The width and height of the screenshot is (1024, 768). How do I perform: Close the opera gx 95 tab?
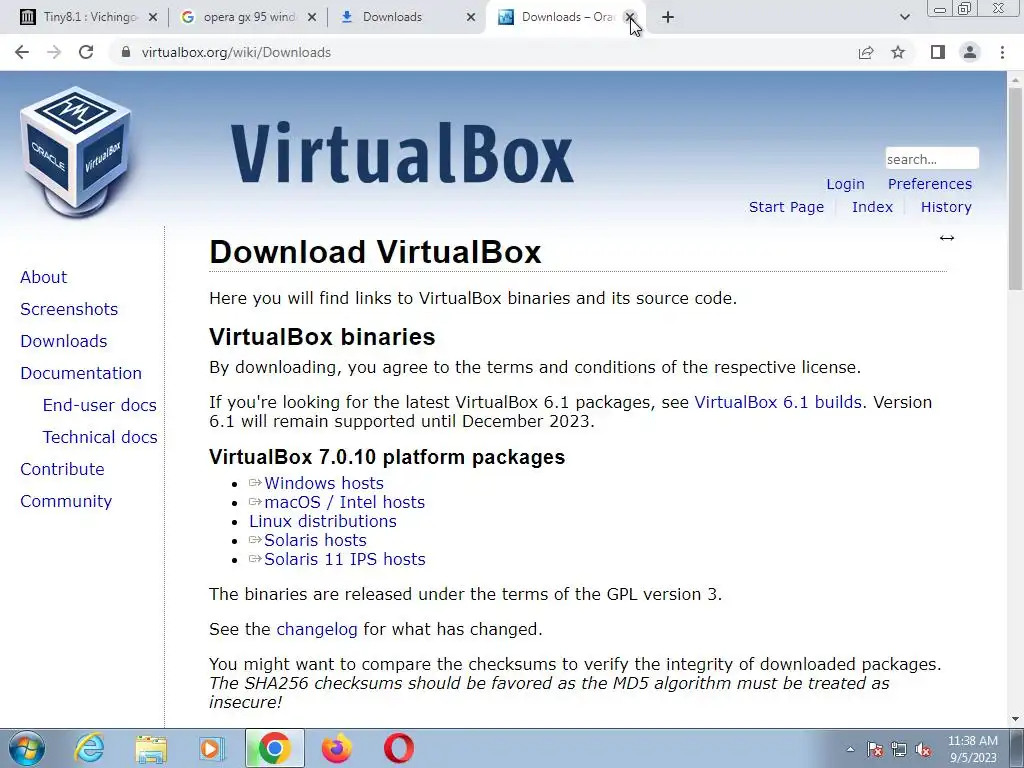click(312, 17)
